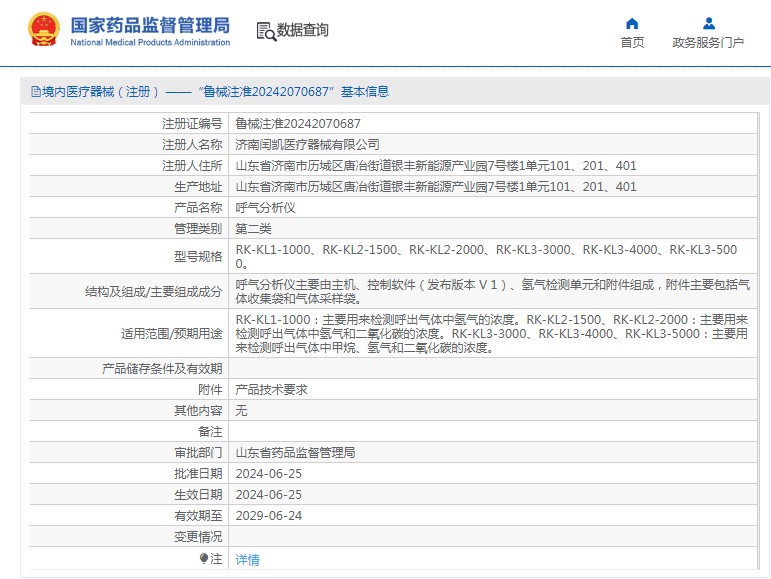Click the 产品技术要求 attachment cell
The width and height of the screenshot is (771, 579).
pos(271,390)
